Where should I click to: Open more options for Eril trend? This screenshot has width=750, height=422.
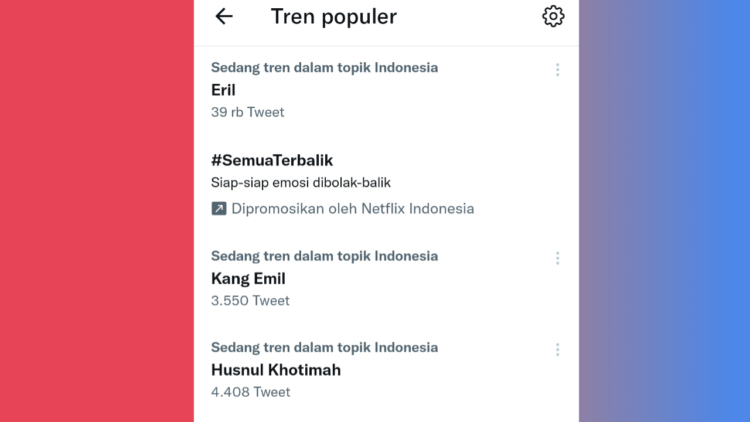pyautogui.click(x=557, y=70)
